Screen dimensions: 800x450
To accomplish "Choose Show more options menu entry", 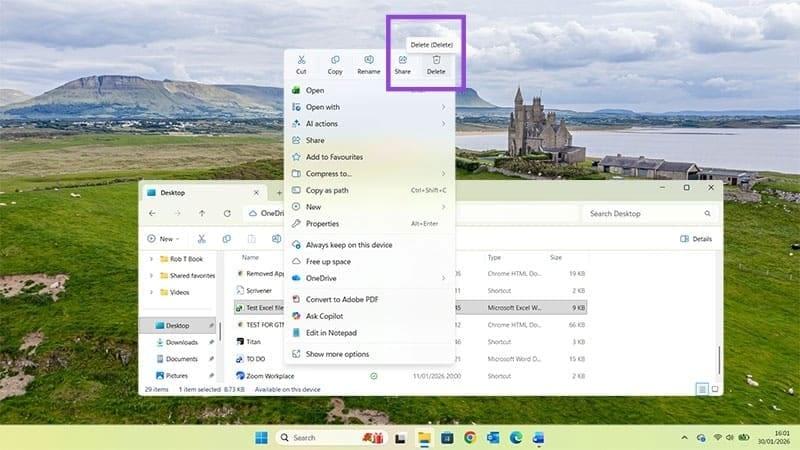I will (337, 354).
